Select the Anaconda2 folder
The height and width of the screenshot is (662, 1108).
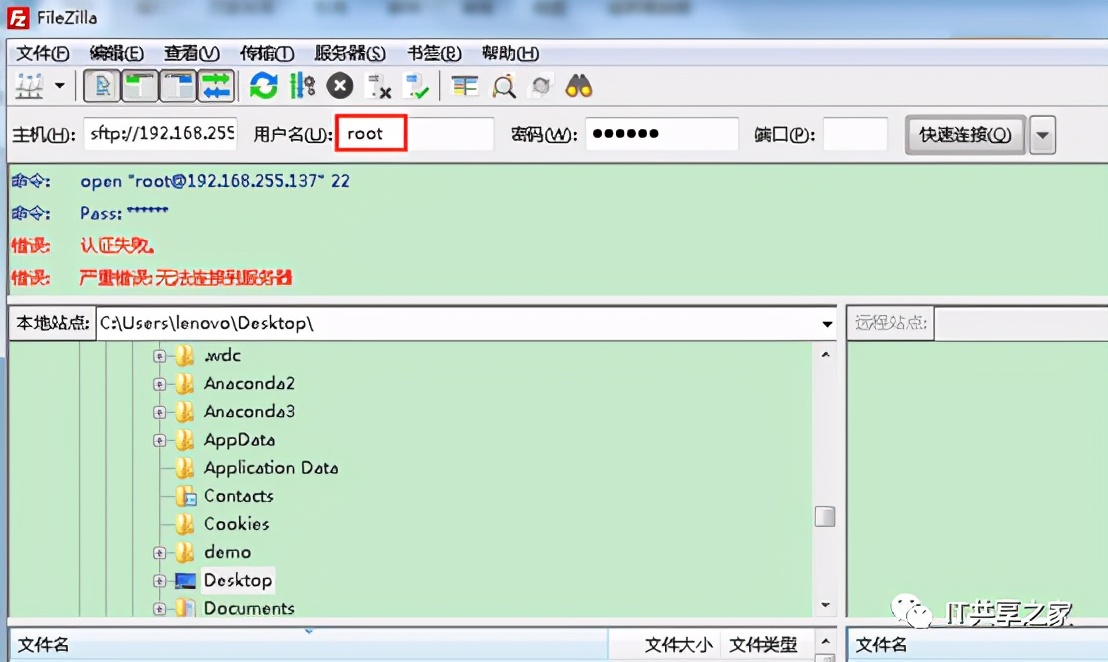coord(249,384)
